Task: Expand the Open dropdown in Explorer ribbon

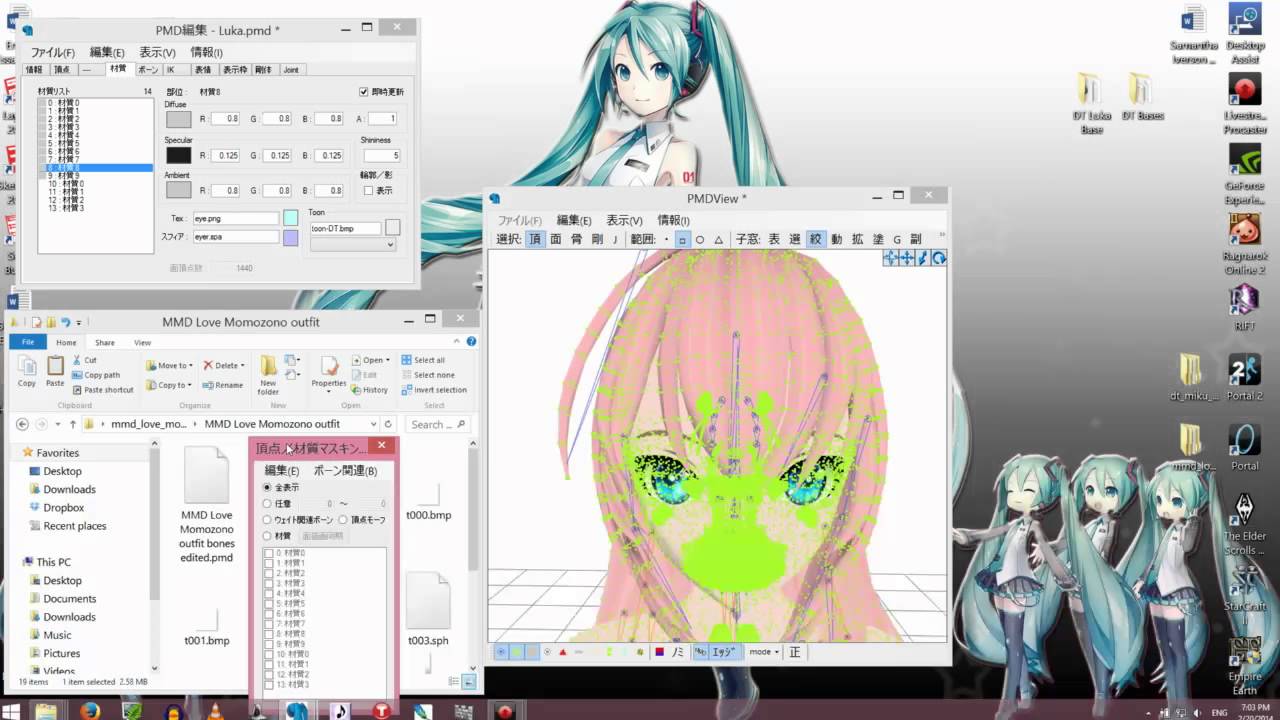Action: 388,360
